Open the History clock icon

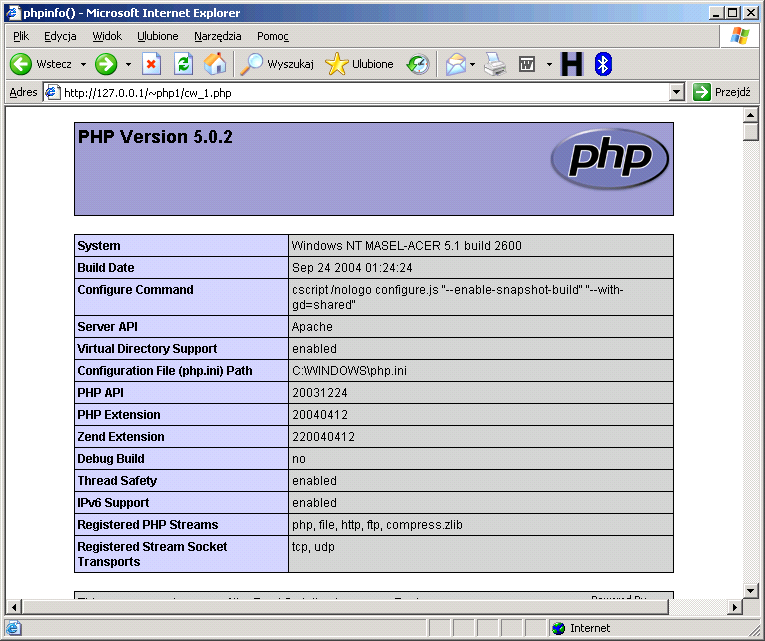[x=418, y=64]
